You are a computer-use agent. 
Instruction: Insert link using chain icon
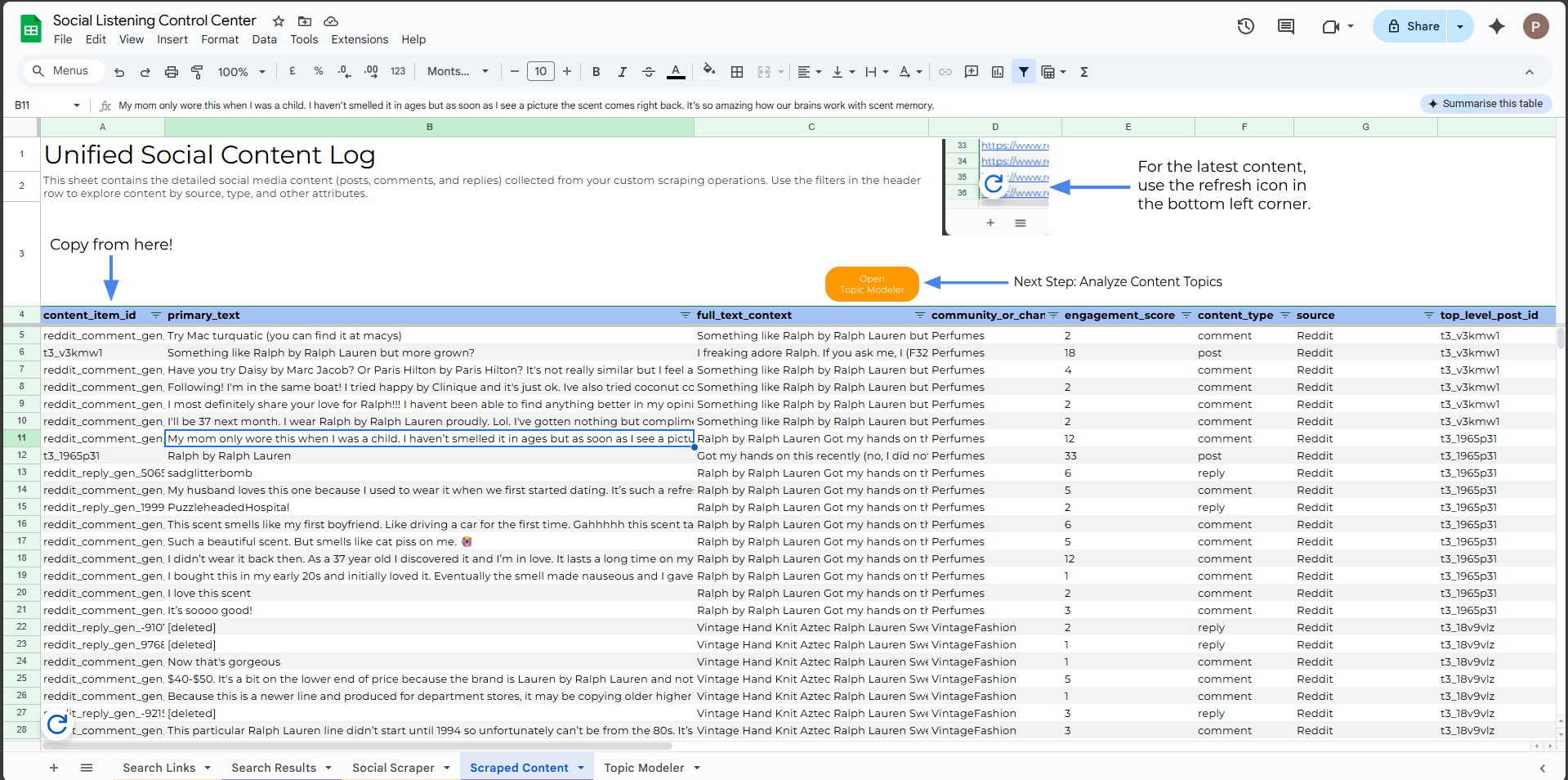tap(945, 72)
